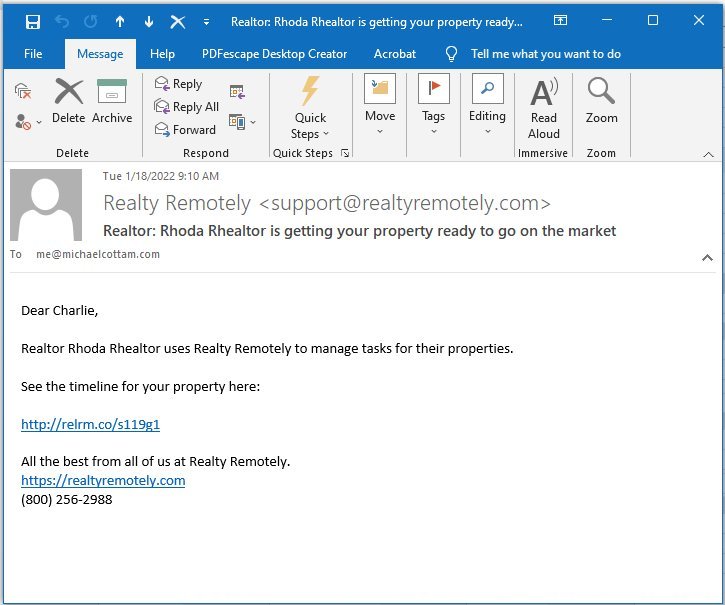Click the meeting reply icon

point(237,92)
